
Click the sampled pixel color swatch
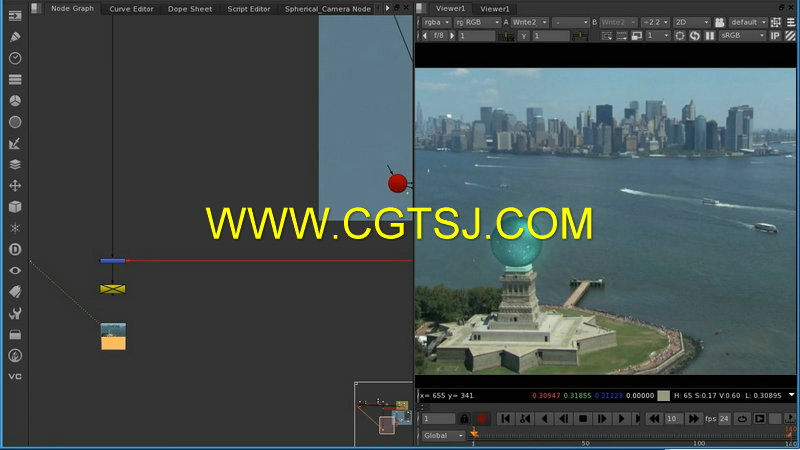click(x=663, y=395)
